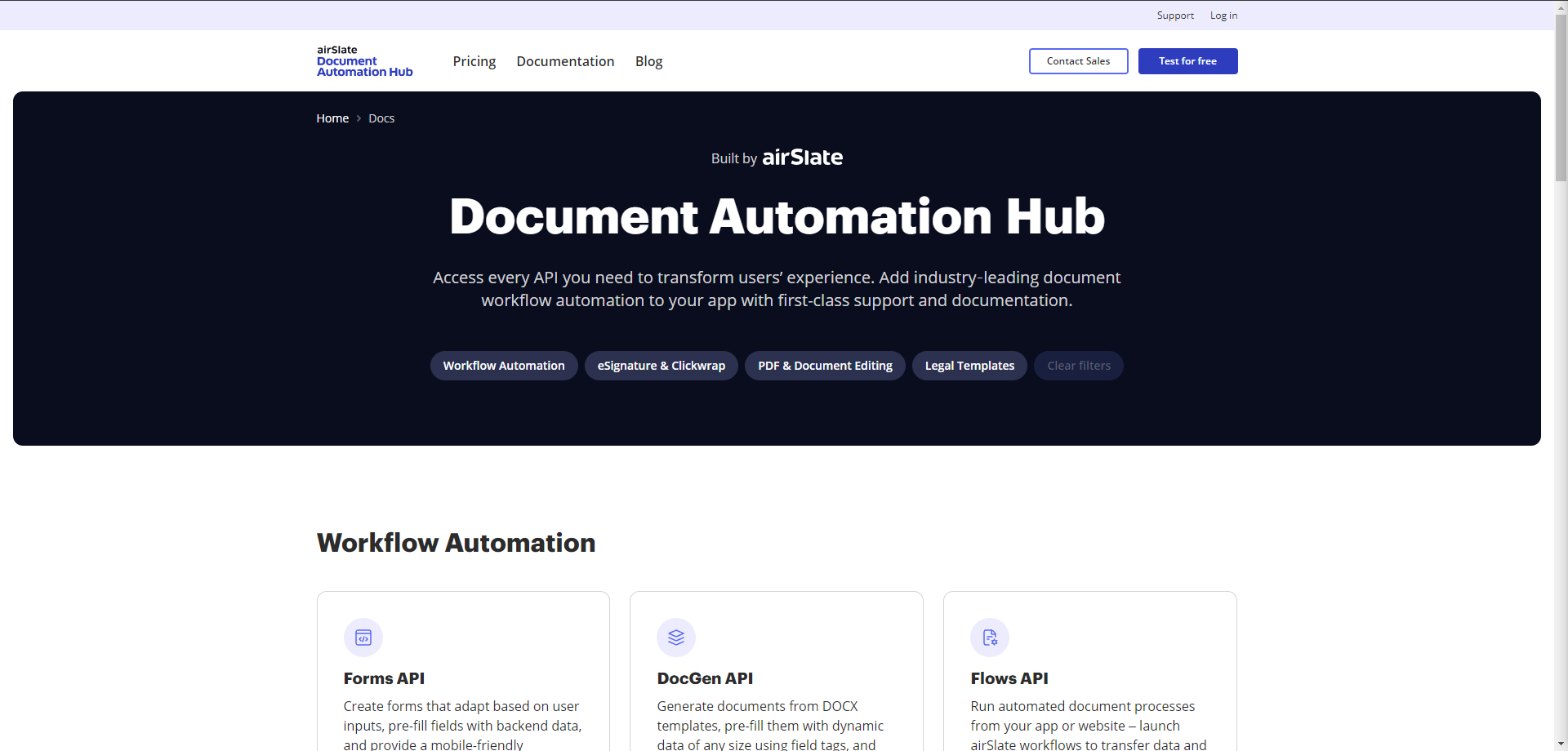Toggle the Legal Templates filter chip
1568x751 pixels.
(x=969, y=366)
